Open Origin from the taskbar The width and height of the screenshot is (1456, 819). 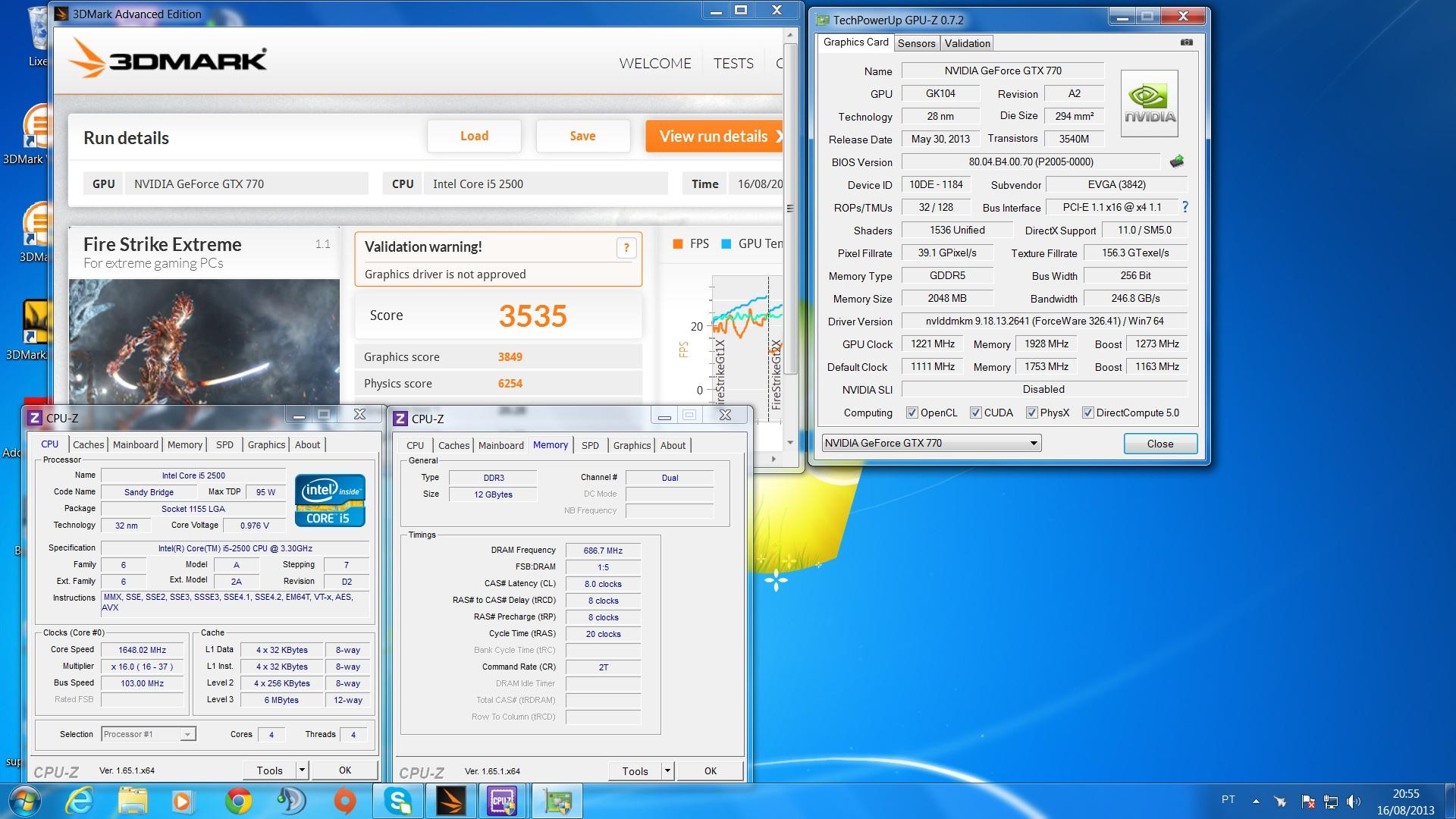[x=344, y=801]
